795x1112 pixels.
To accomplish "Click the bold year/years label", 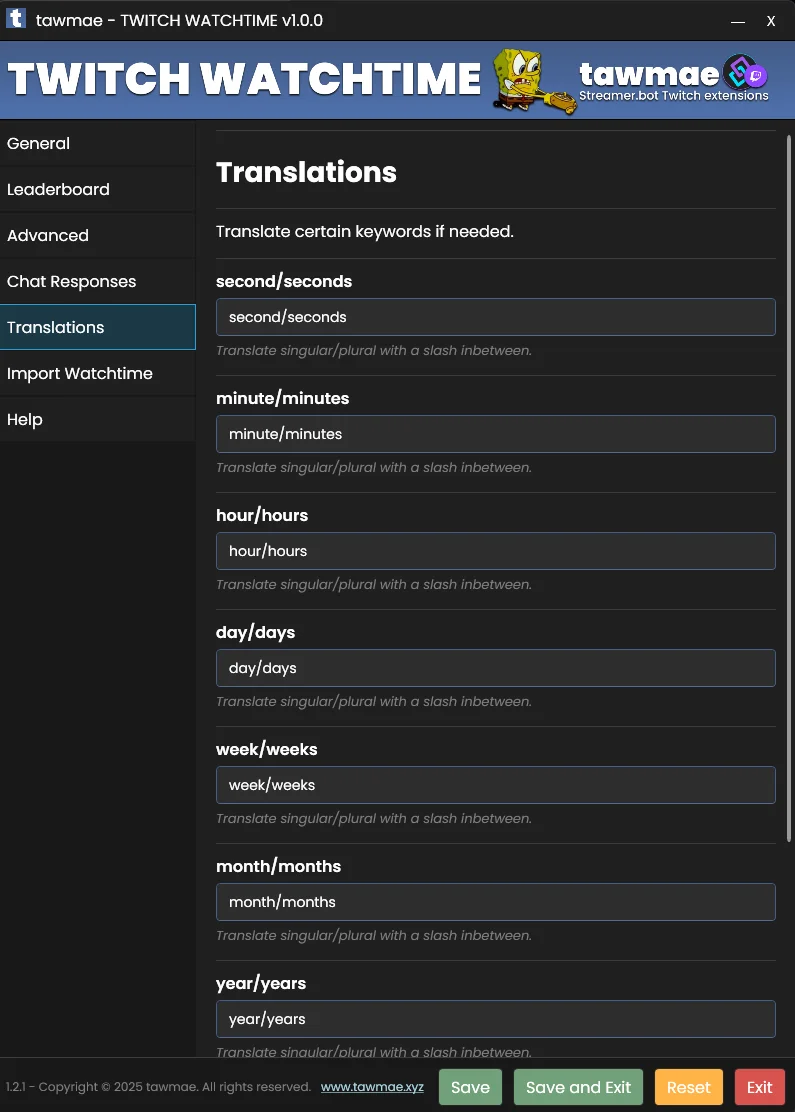I will point(261,984).
